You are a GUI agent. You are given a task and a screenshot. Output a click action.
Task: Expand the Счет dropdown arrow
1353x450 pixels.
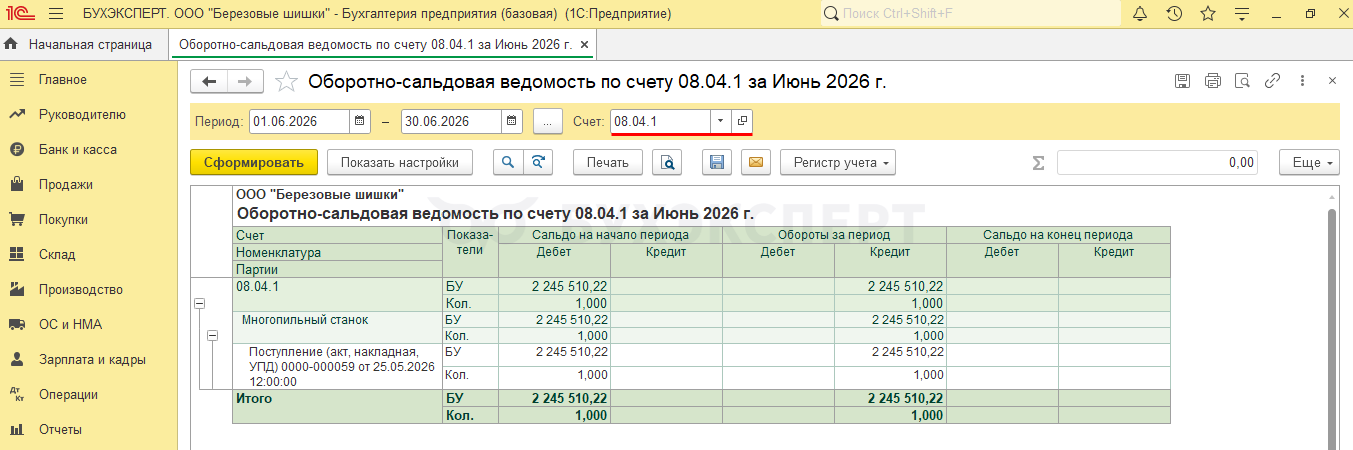pos(721,121)
